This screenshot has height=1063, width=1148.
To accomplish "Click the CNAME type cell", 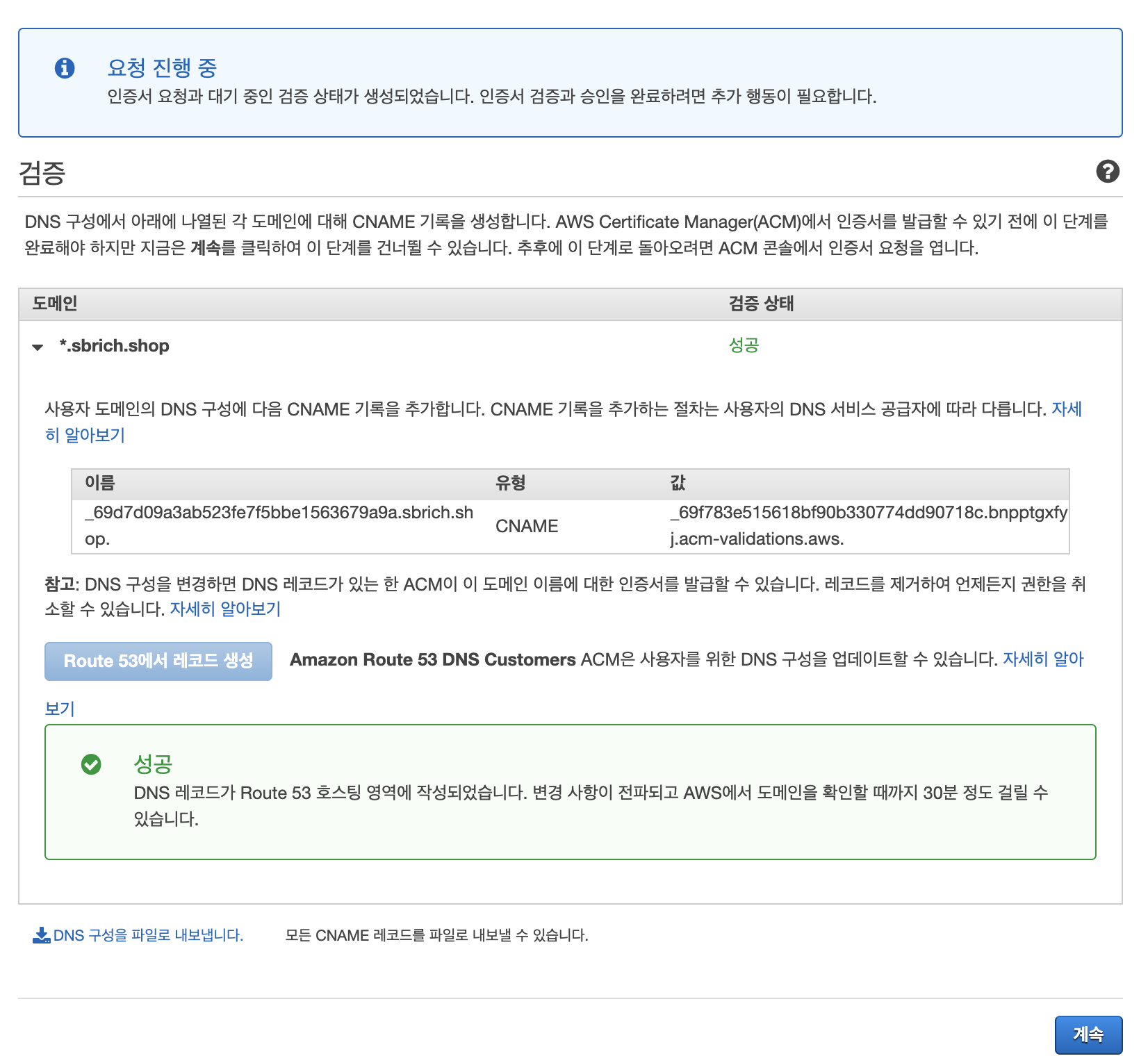I will [x=527, y=526].
